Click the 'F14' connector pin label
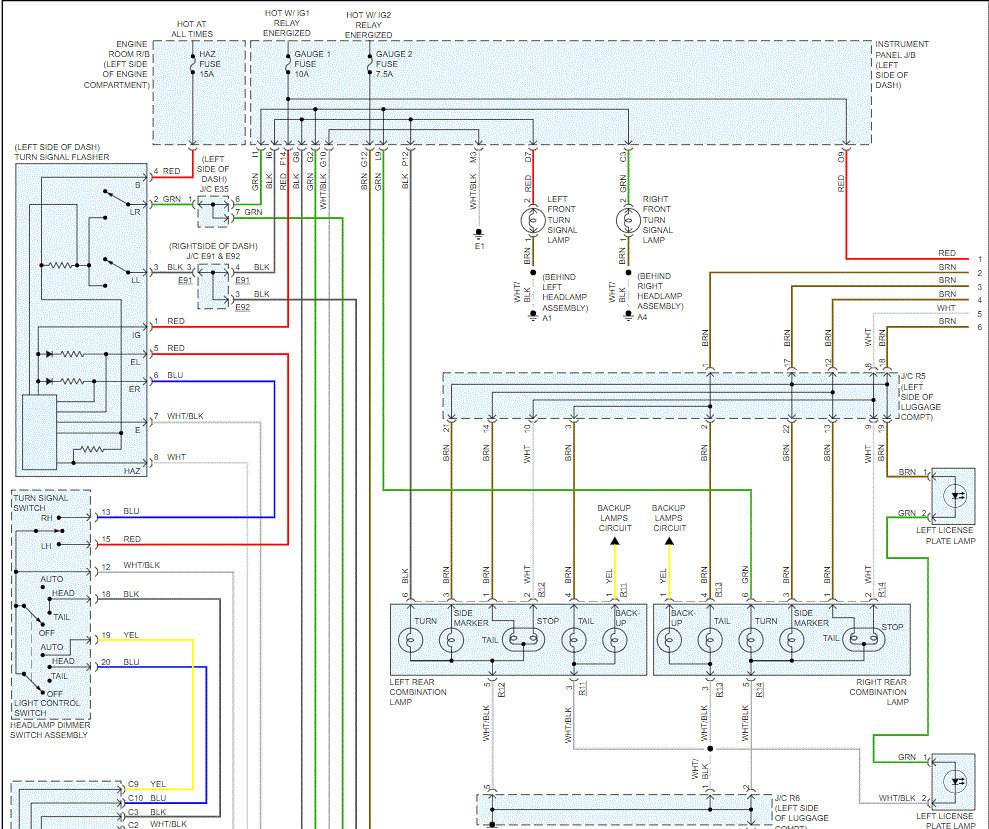The image size is (989, 829). point(283,158)
